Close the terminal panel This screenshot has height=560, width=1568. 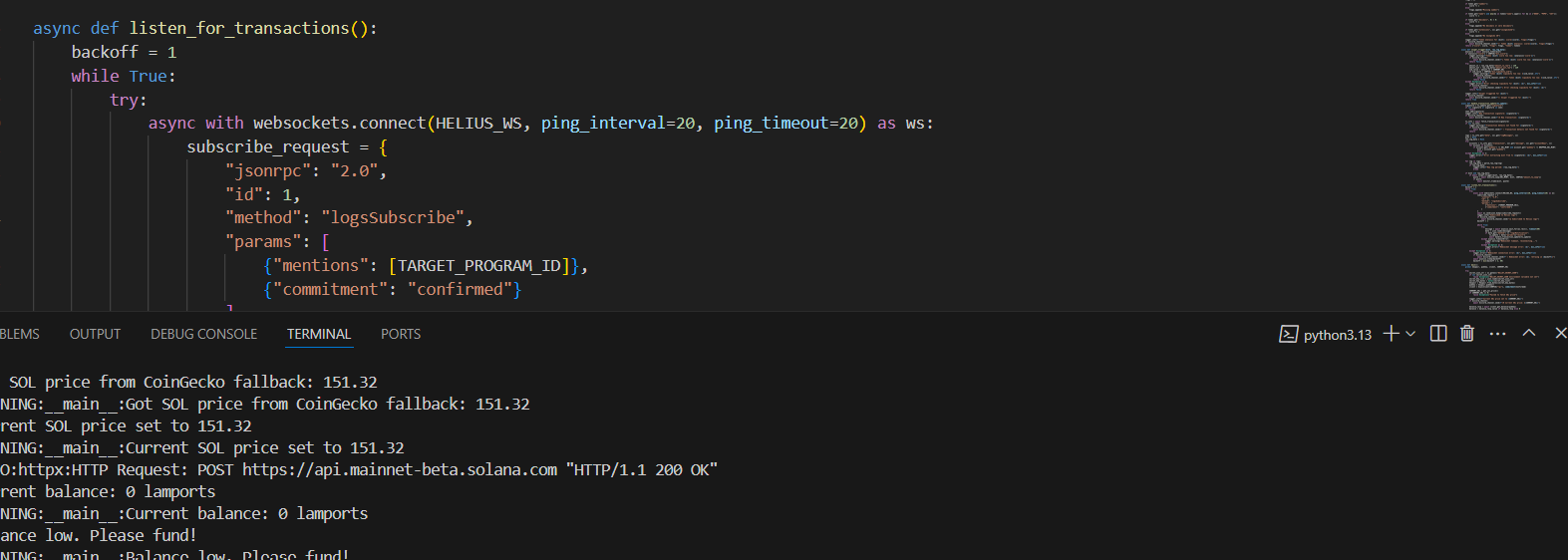(1560, 333)
